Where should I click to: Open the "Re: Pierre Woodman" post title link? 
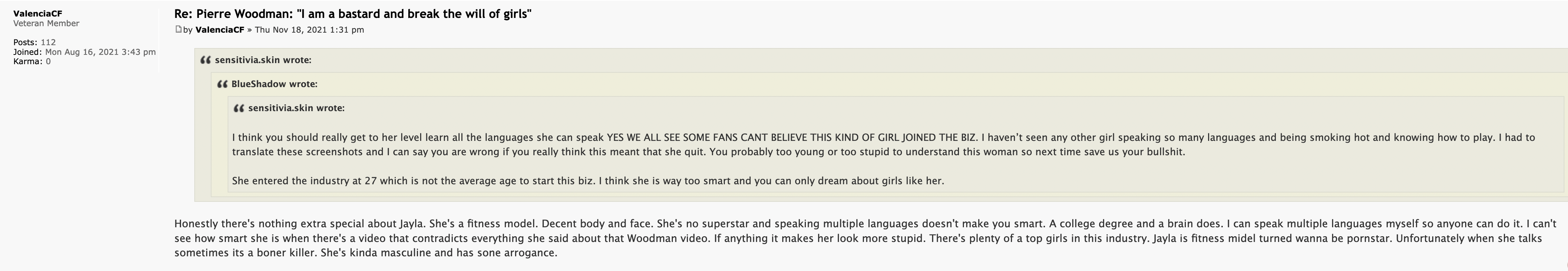(352, 13)
